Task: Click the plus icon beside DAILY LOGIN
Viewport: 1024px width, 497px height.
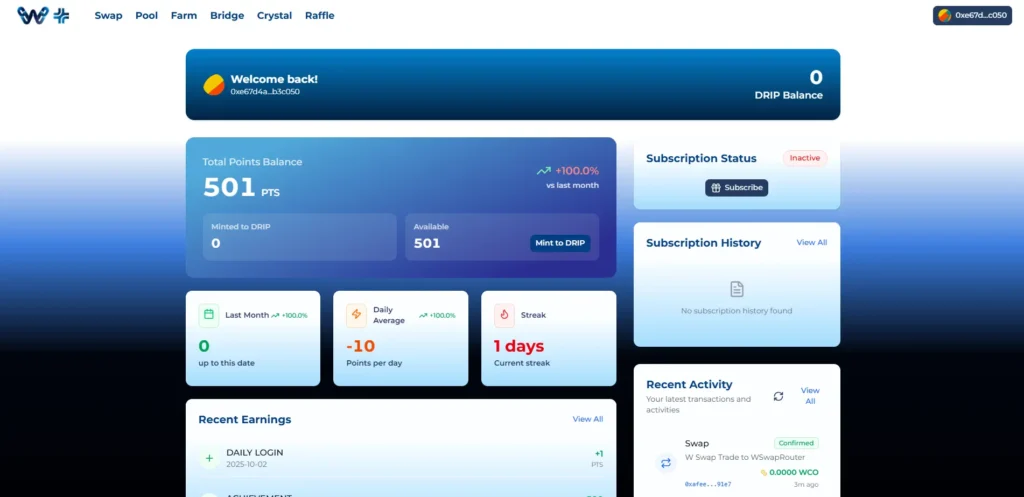Action: pos(209,459)
